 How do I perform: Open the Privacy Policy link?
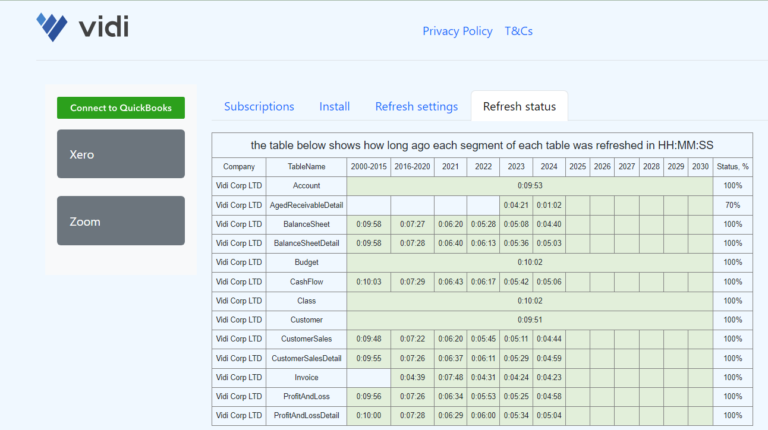457,31
